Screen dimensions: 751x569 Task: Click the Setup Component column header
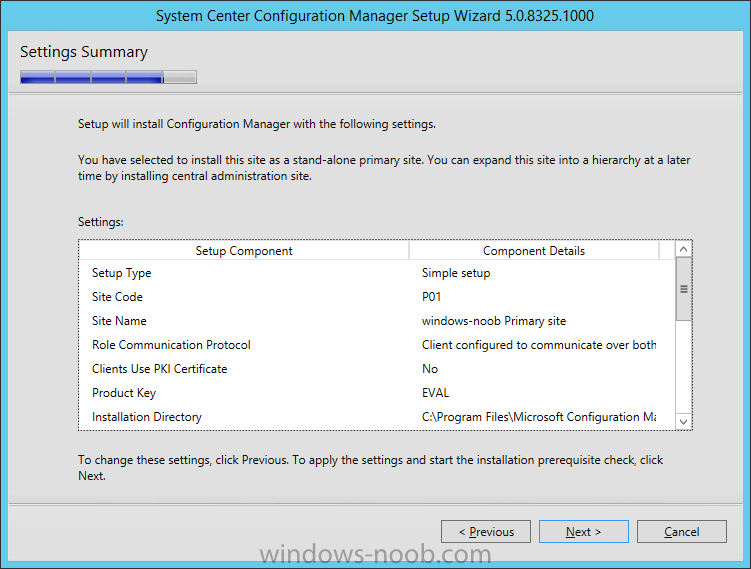[x=244, y=250]
